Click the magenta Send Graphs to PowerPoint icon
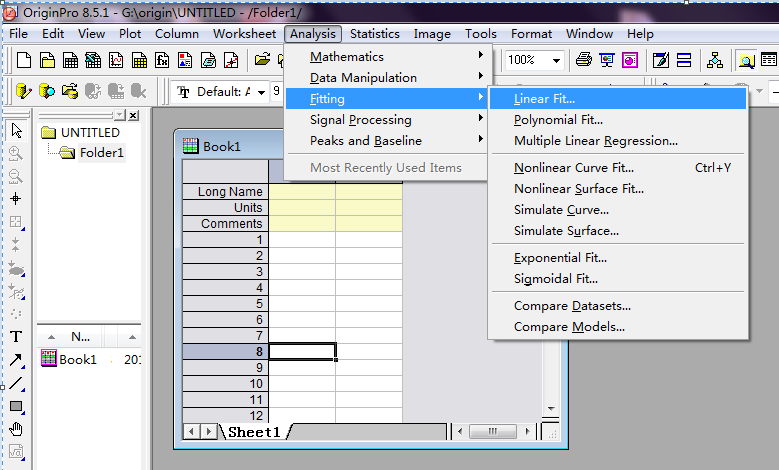Image resolution: width=779 pixels, height=470 pixels. (629, 60)
